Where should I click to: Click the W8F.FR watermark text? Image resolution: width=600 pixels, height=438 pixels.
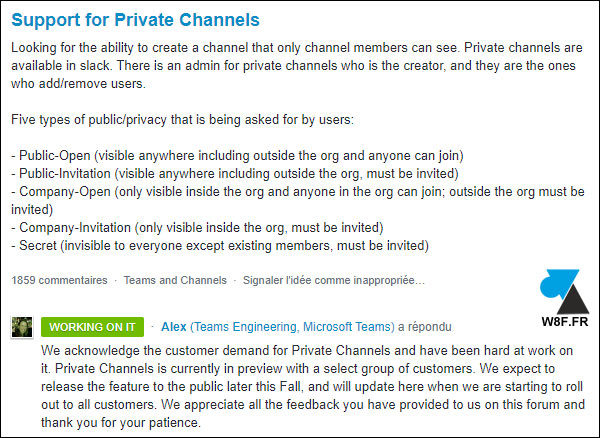tap(565, 322)
